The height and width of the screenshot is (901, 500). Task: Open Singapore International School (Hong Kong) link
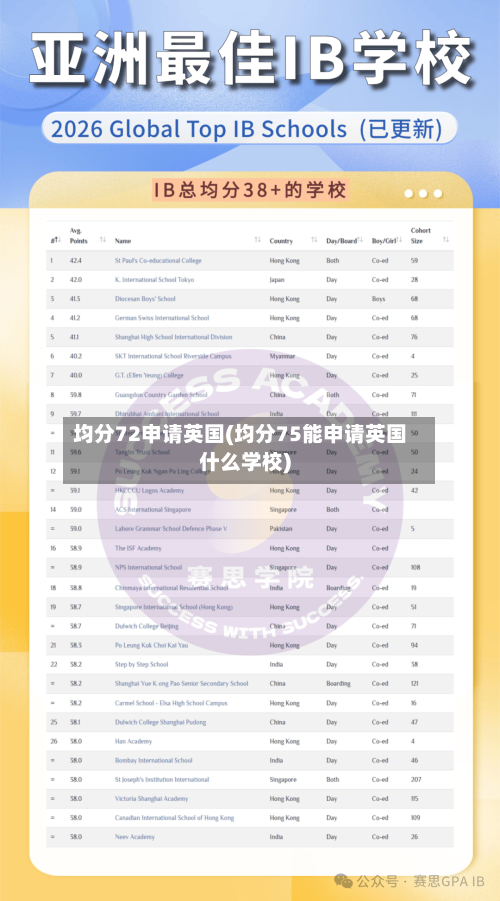[174, 607]
